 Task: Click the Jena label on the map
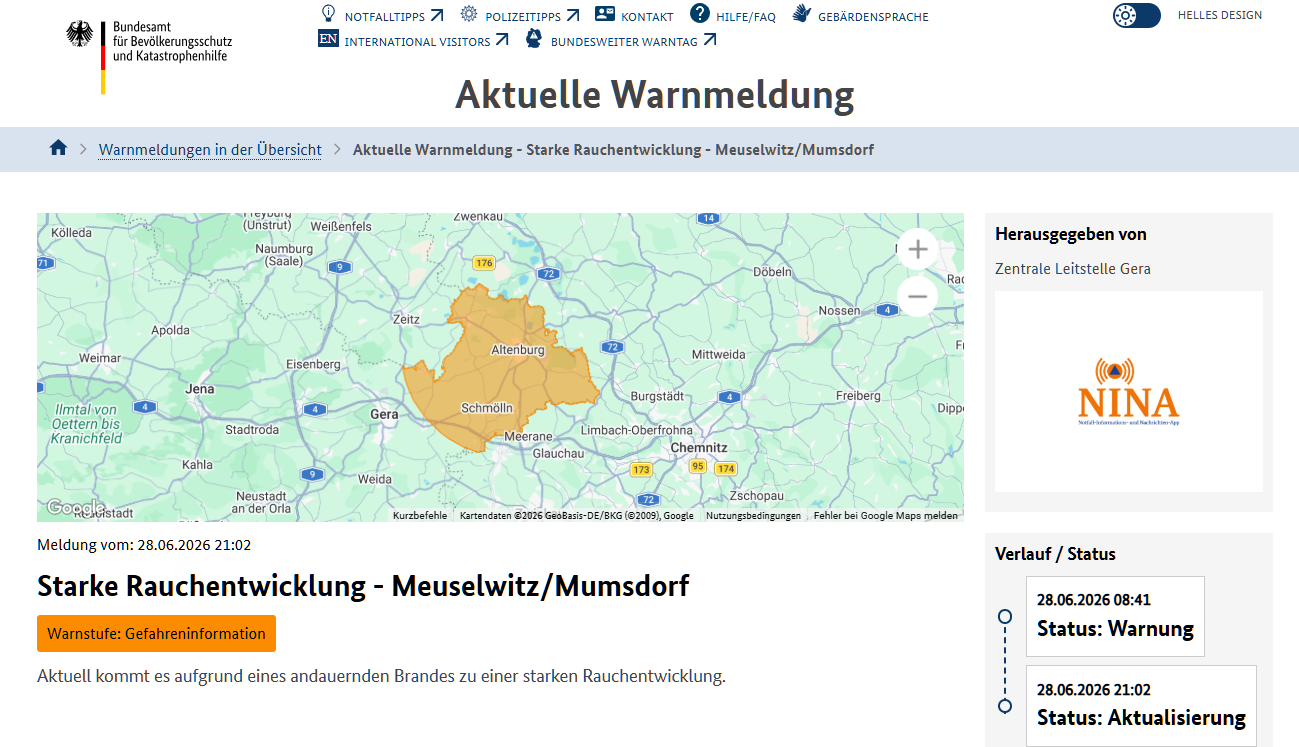[x=200, y=389]
